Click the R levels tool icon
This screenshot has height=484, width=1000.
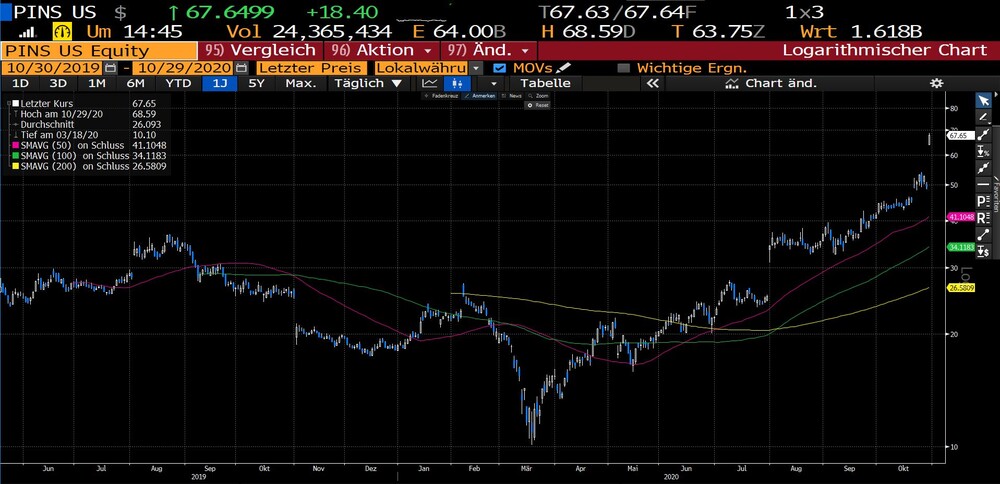click(x=983, y=217)
